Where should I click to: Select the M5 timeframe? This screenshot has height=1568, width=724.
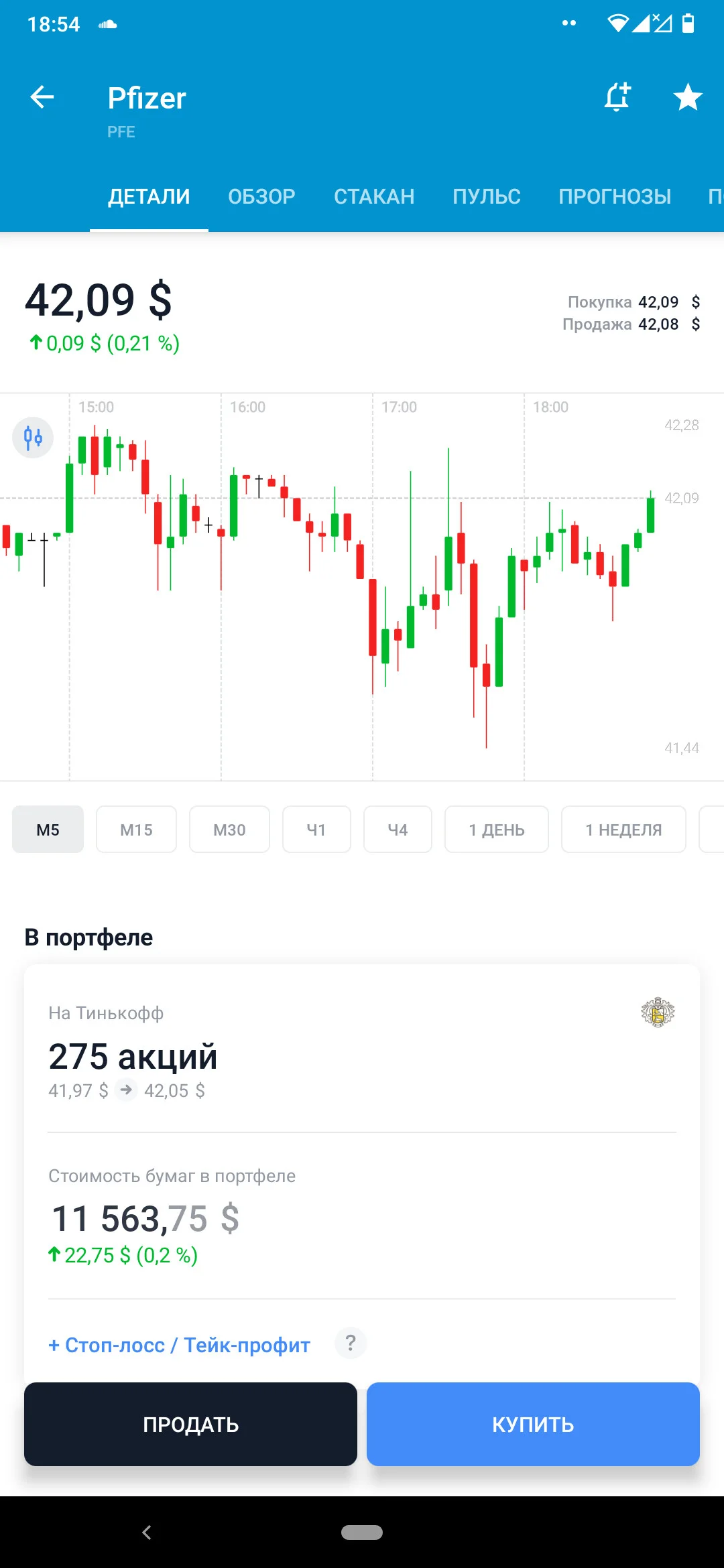48,830
